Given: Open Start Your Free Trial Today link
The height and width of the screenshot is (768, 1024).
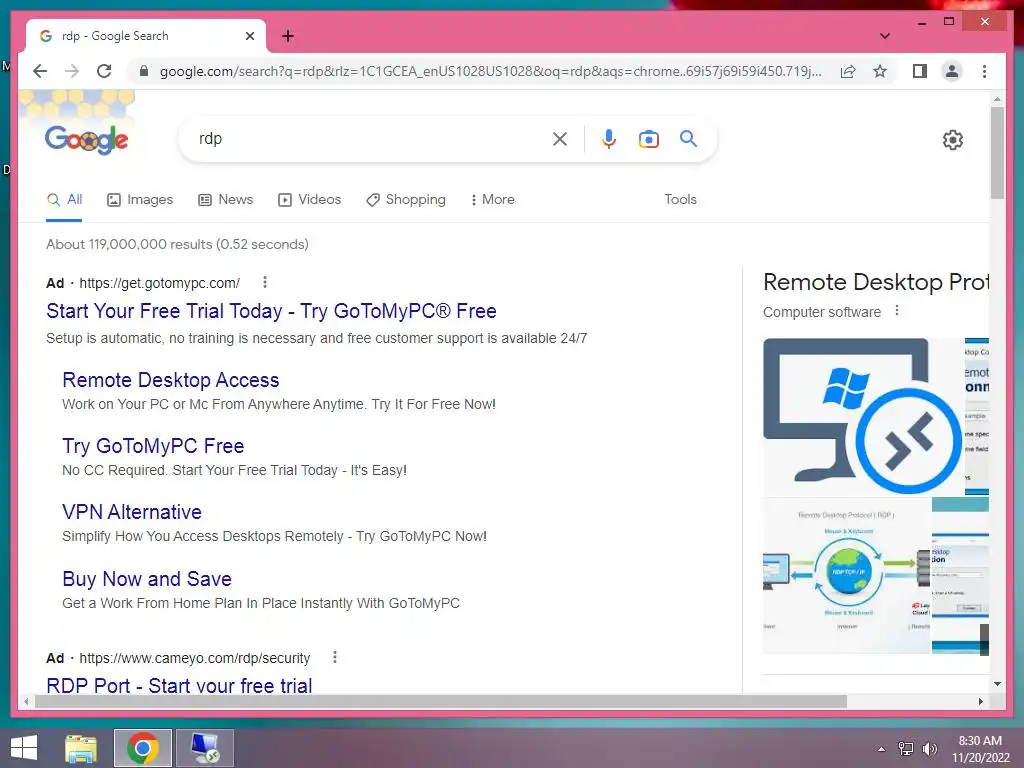Looking at the screenshot, I should pos(271,311).
